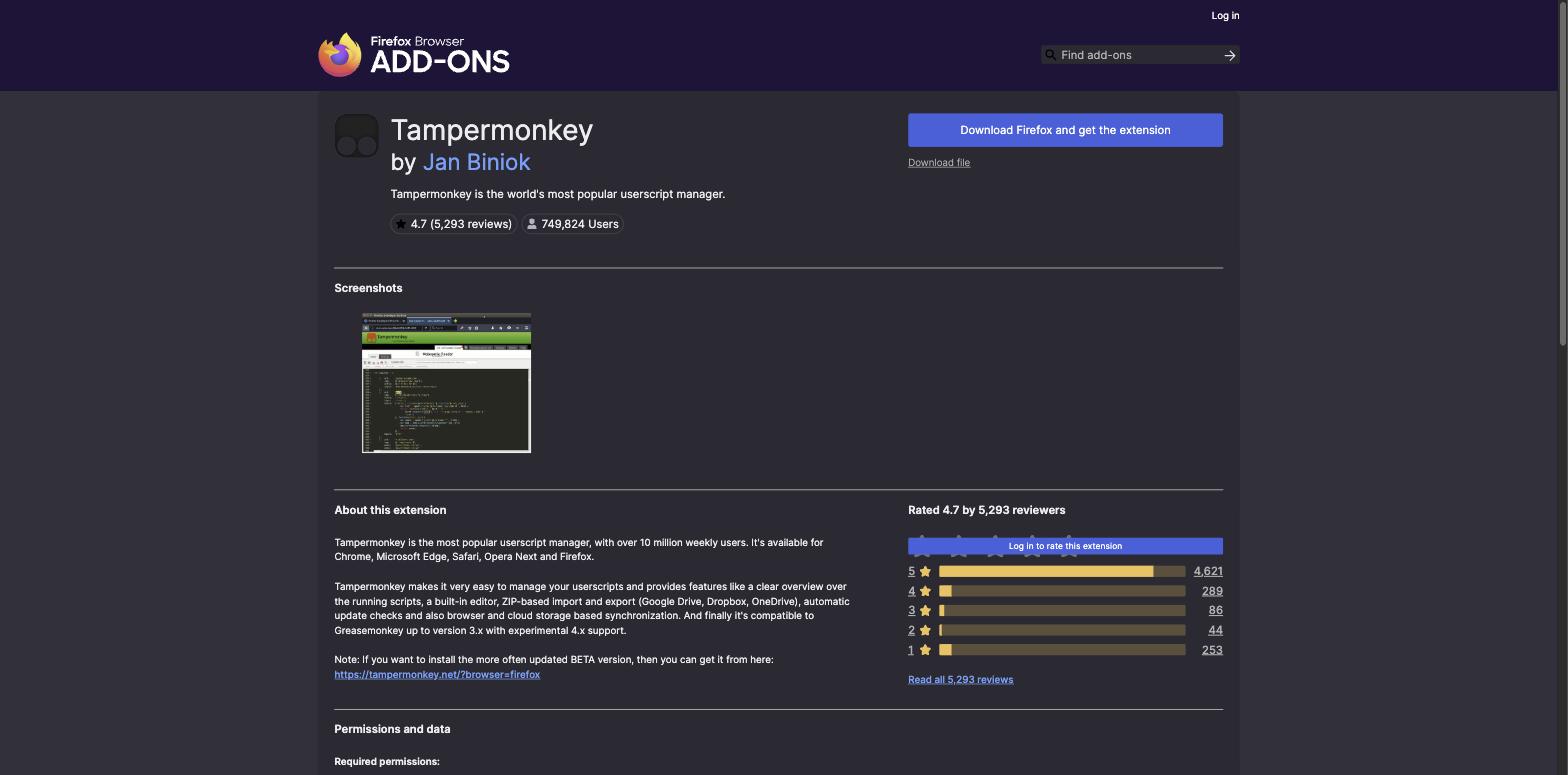
Task: Click the 1-star rating bar
Action: 1062,650
